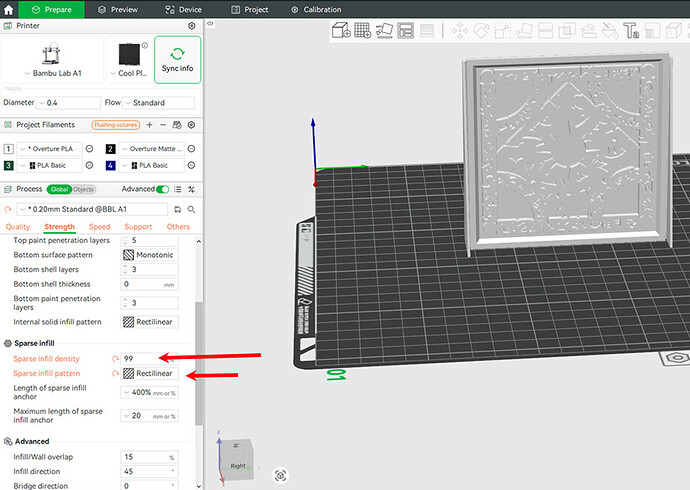690x490 pixels.
Task: Click the Add cube primitive toolbar icon
Action: (341, 31)
